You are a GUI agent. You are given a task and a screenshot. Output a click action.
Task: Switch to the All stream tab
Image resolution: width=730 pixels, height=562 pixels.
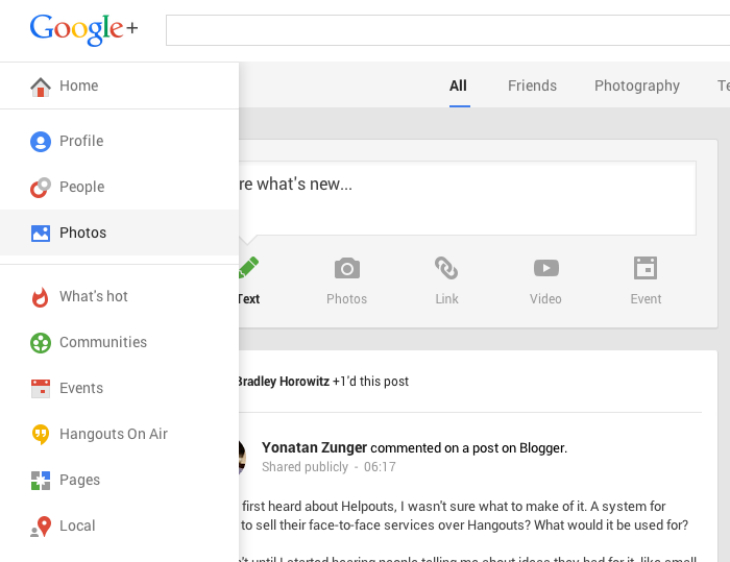click(459, 86)
